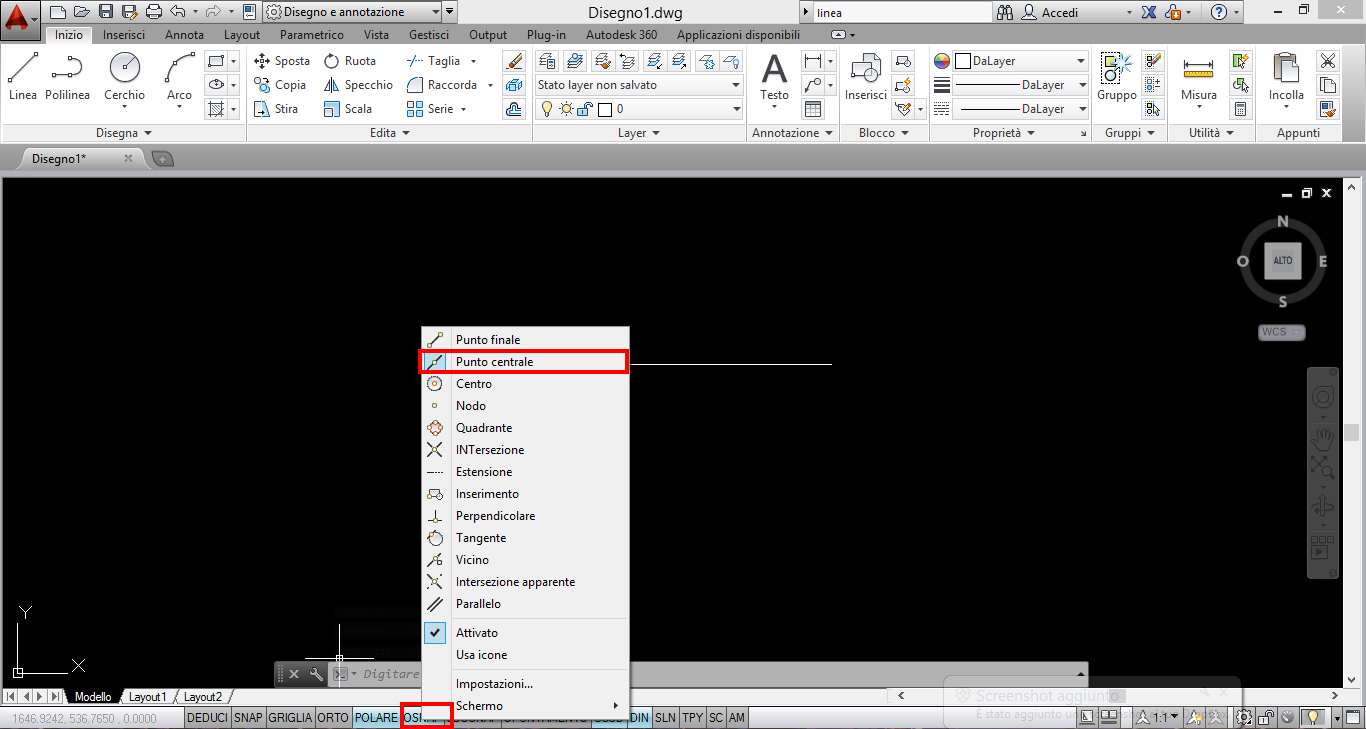The width and height of the screenshot is (1366, 729).
Task: Open Impostazioni... from the context menu
Action: pos(494,684)
